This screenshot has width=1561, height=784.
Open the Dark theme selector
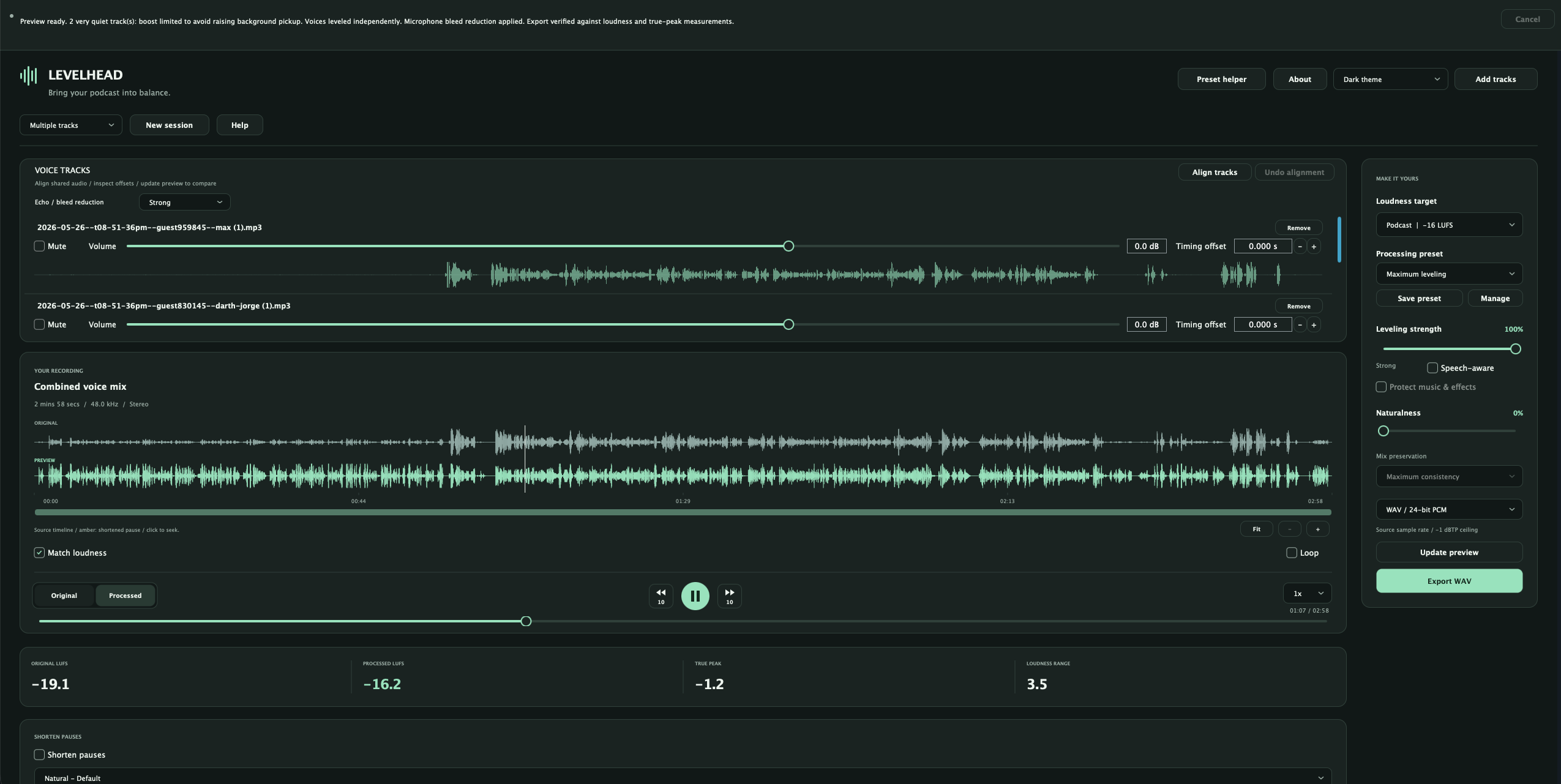(1390, 80)
